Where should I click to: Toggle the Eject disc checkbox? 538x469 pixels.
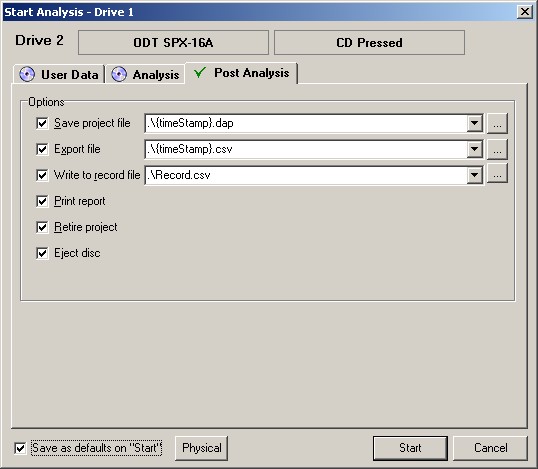click(42, 253)
